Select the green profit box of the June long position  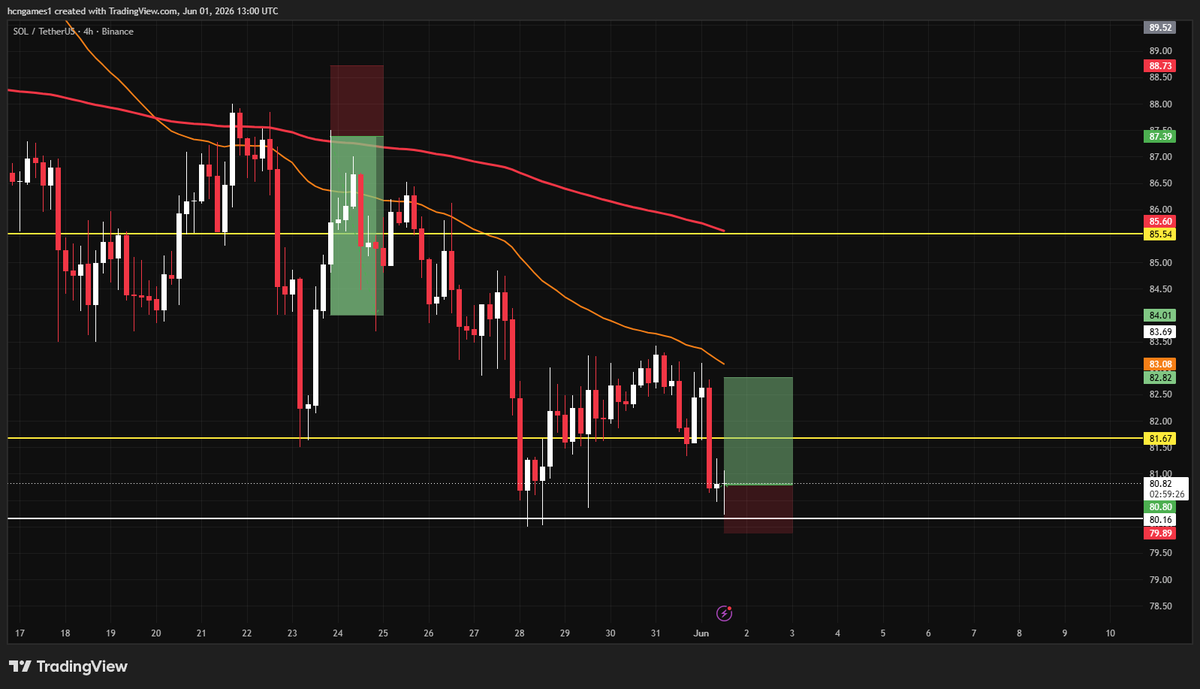pyautogui.click(x=758, y=431)
